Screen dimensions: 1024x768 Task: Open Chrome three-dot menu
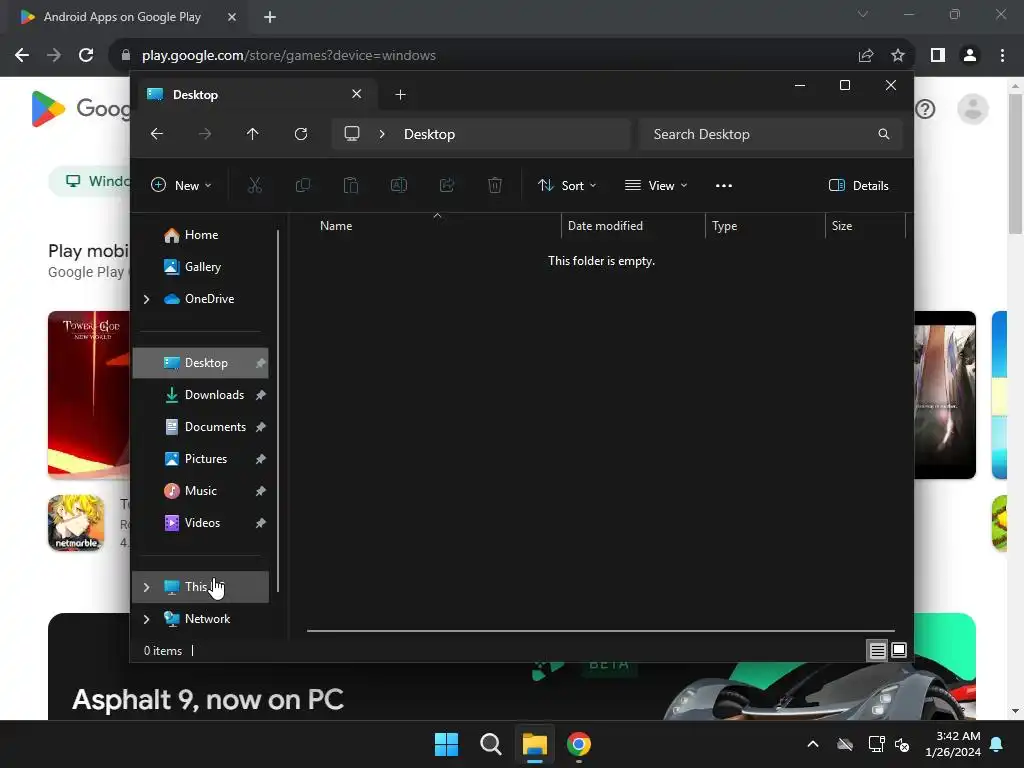[1002, 56]
